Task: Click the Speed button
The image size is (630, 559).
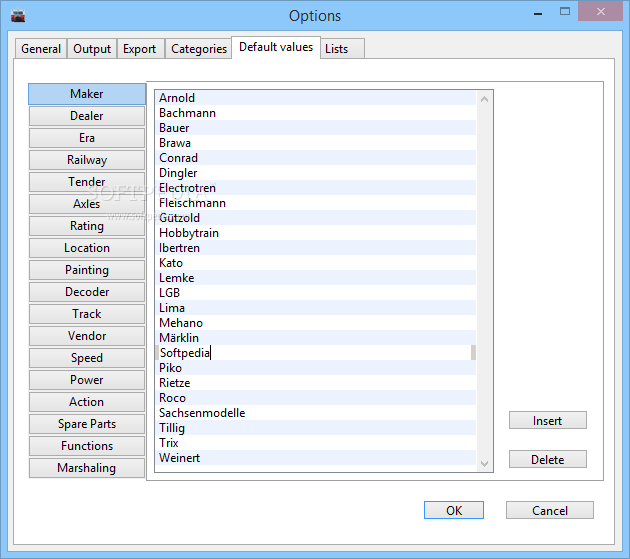Action: point(87,358)
